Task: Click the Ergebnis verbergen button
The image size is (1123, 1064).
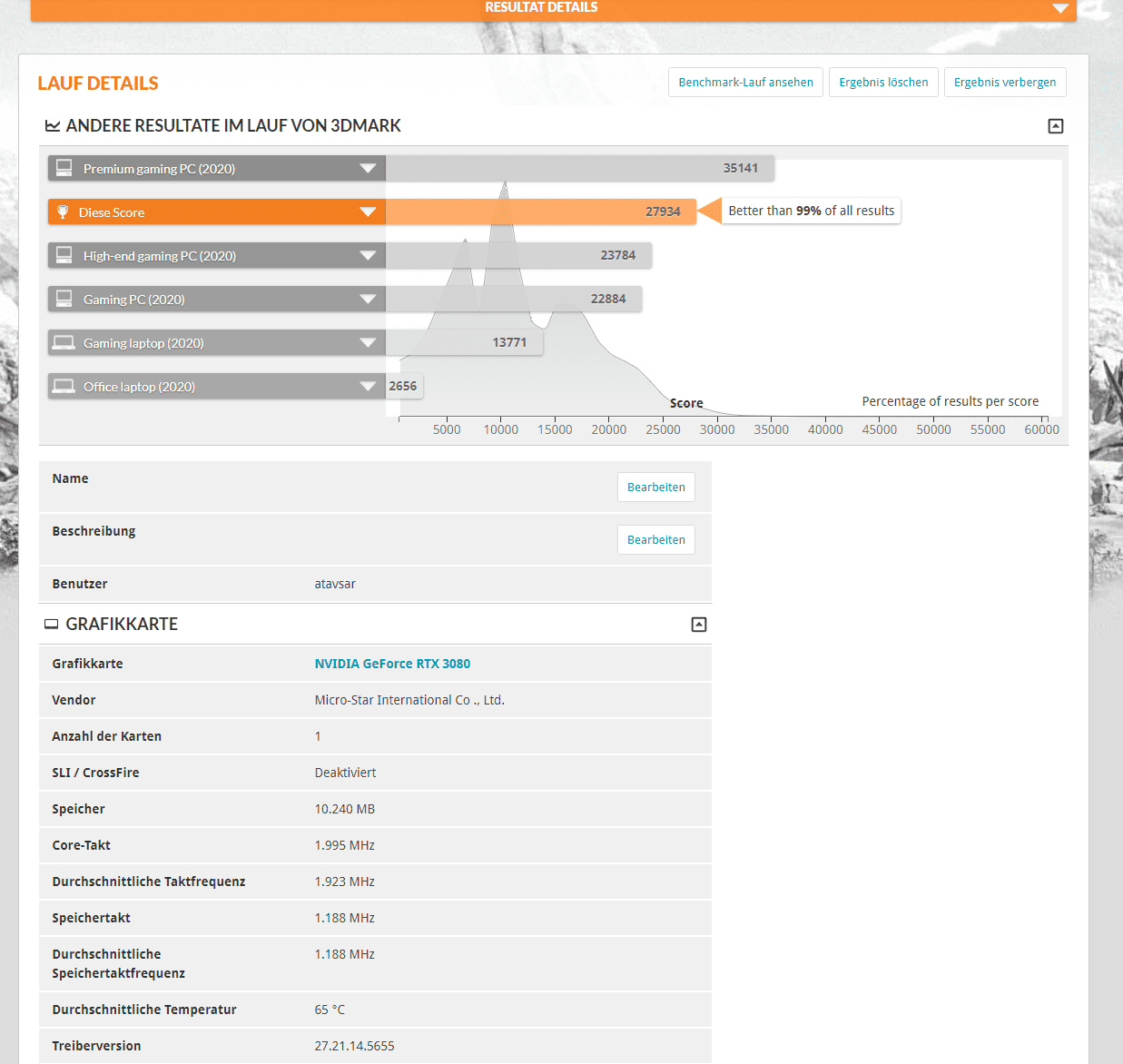Action: click(x=1005, y=83)
